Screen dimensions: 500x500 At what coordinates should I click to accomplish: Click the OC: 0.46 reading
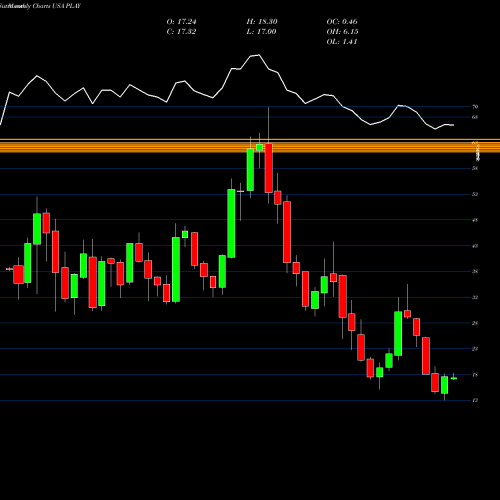[x=342, y=22]
